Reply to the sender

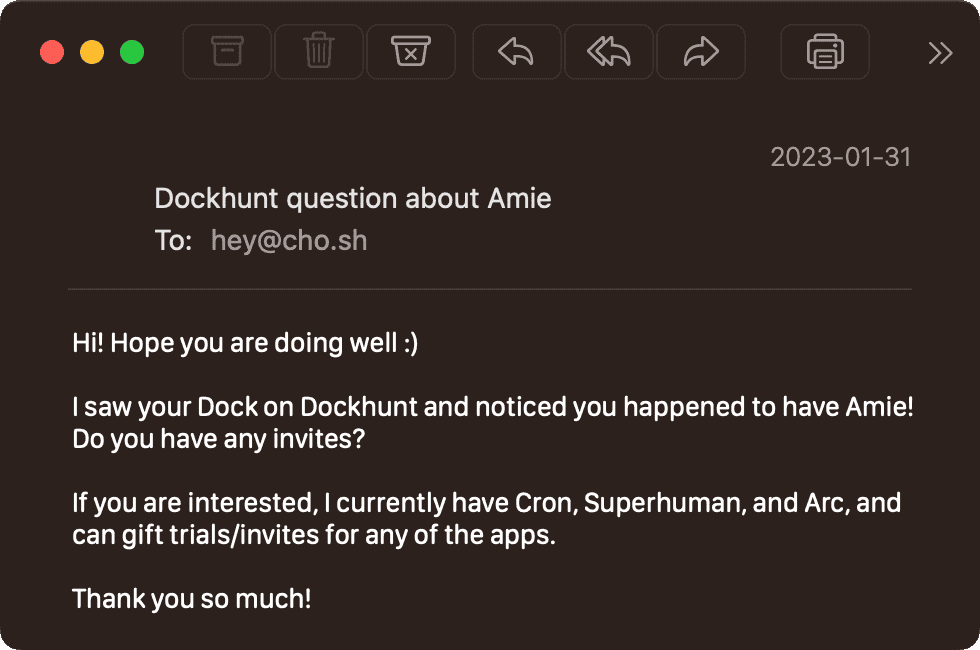click(516, 51)
